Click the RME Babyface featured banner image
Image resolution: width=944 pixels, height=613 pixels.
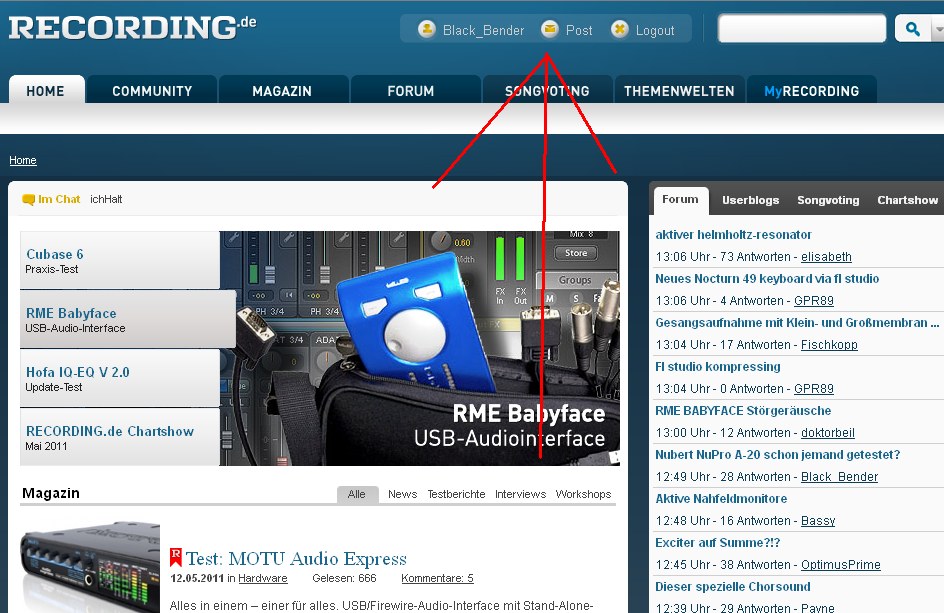(420, 348)
